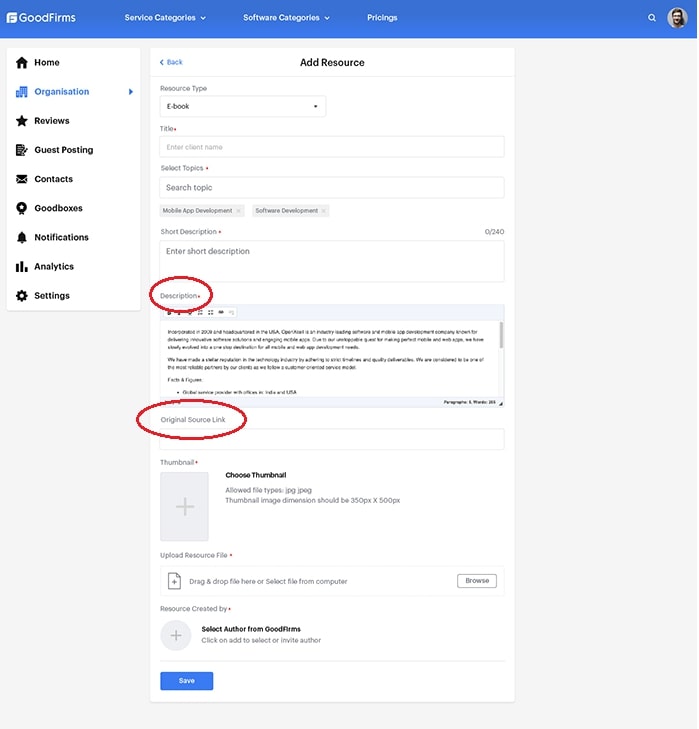Open the user profile avatar
The width and height of the screenshot is (699, 729).
[677, 18]
